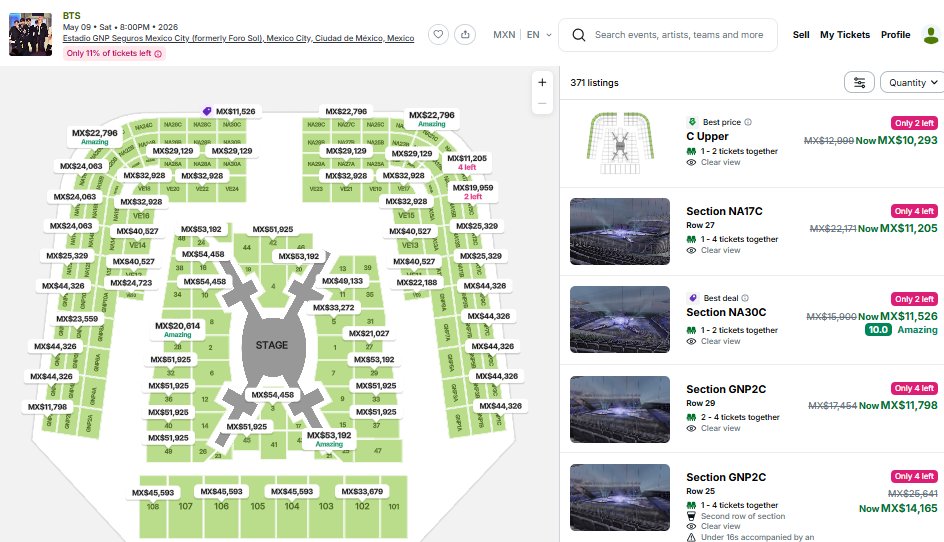Click the MXN currency label
The width and height of the screenshot is (944, 542).
[504, 35]
